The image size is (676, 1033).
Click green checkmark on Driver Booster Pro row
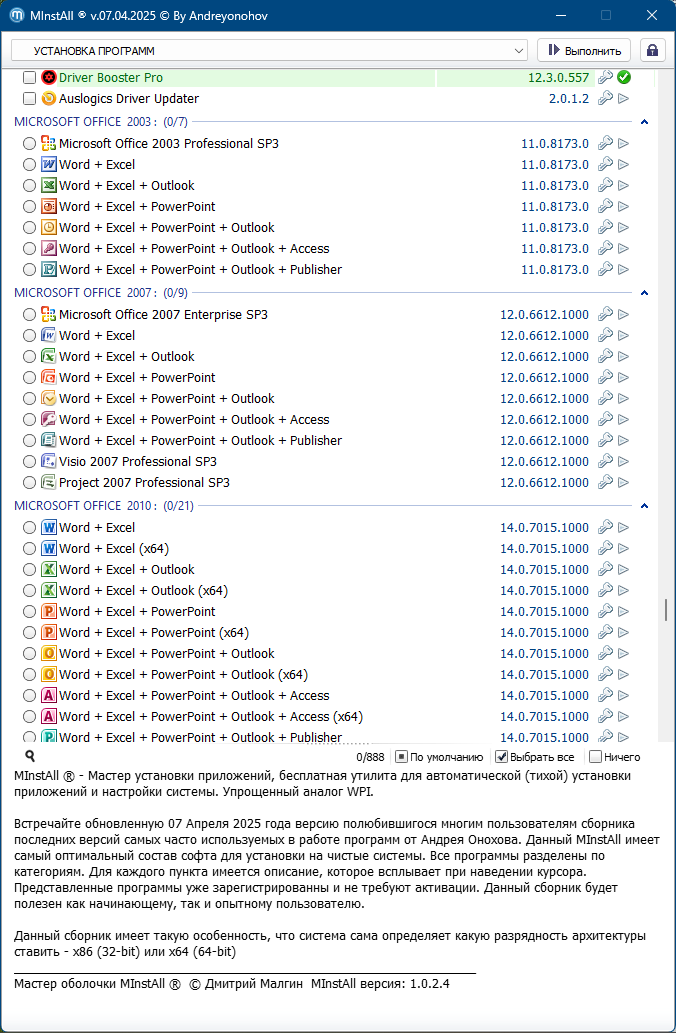pyautogui.click(x=623, y=78)
